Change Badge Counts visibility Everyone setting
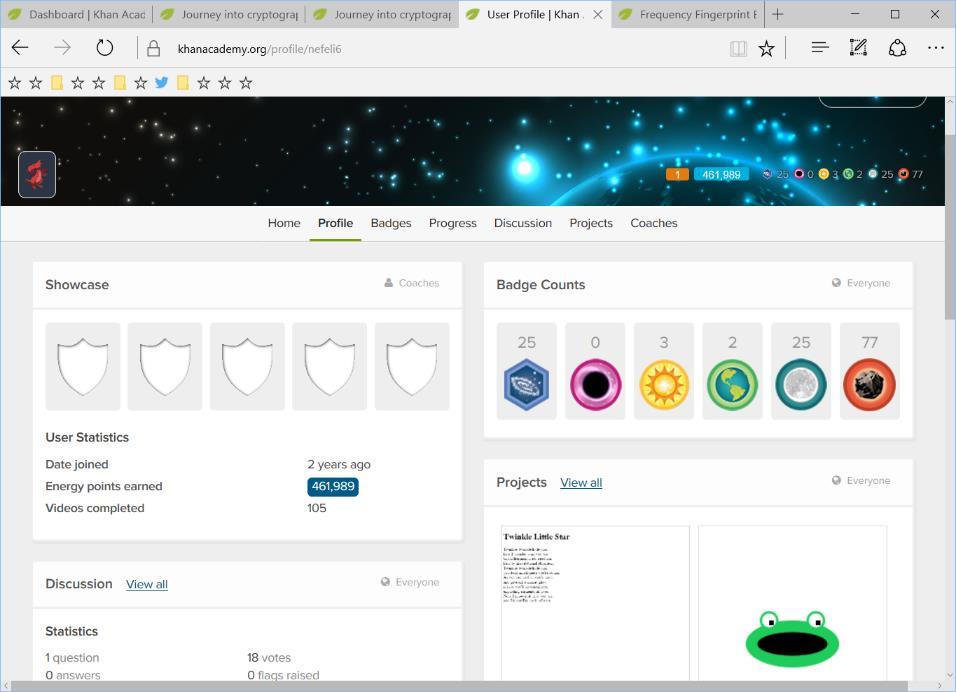 click(x=861, y=283)
